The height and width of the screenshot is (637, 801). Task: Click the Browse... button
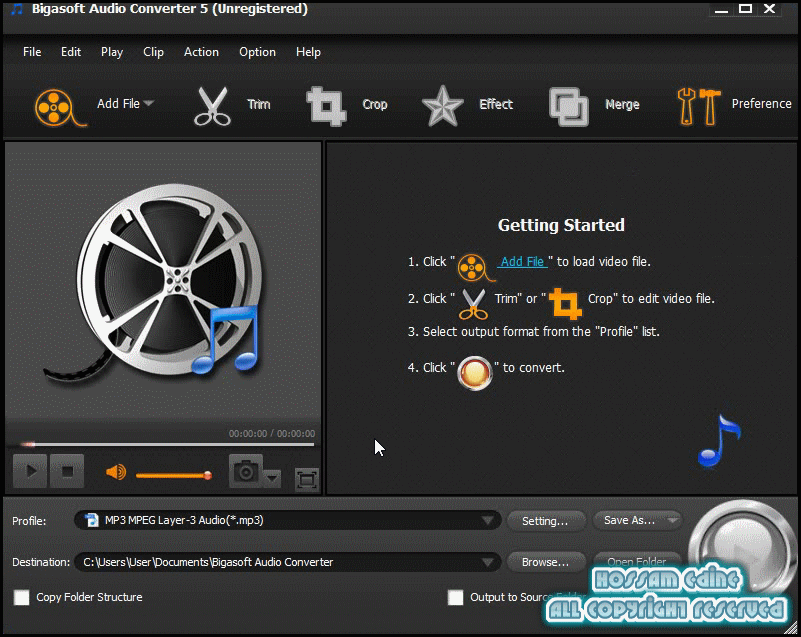546,562
